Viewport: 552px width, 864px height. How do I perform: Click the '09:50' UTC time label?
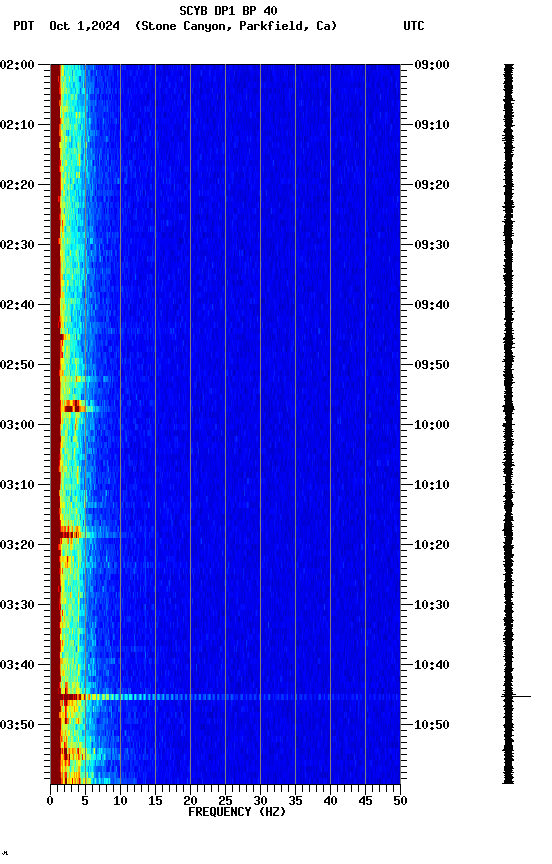[432, 365]
